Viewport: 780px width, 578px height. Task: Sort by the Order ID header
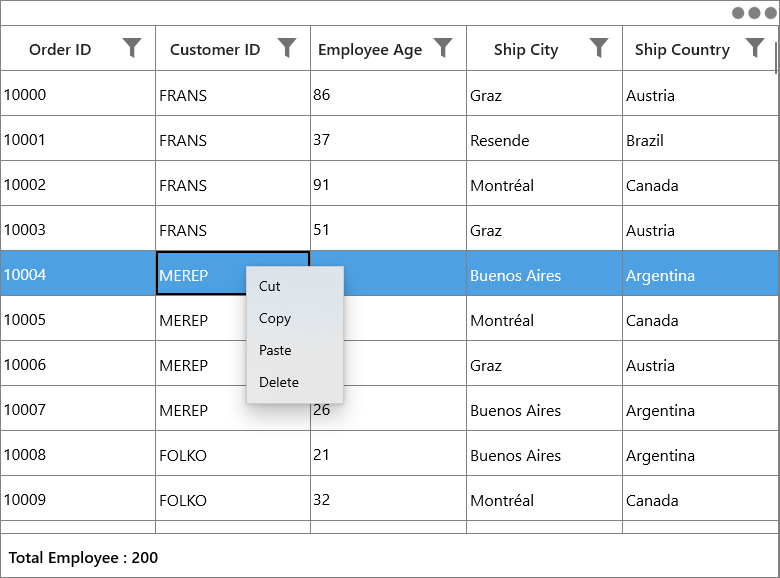(x=60, y=49)
